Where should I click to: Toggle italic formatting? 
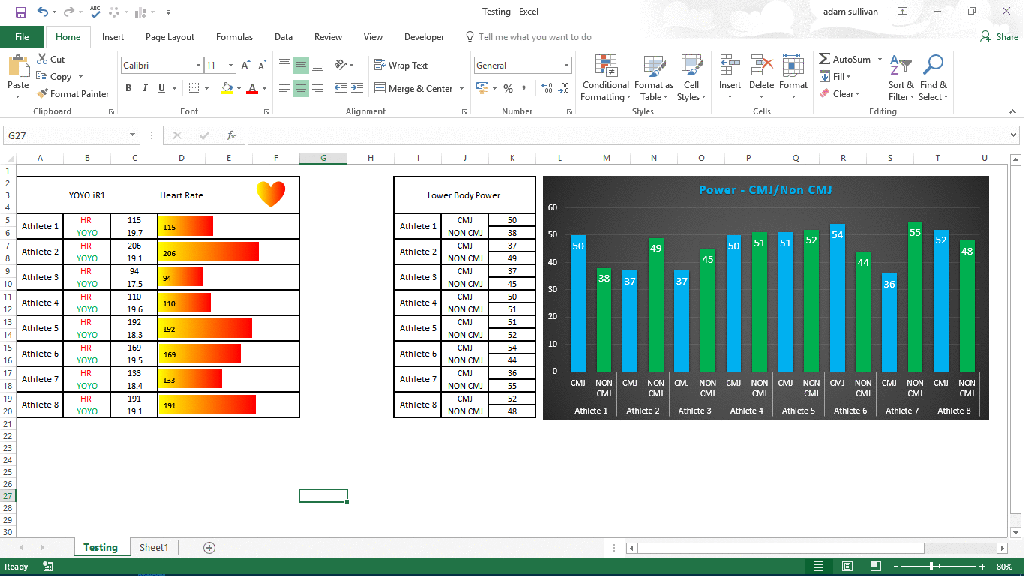tap(145, 89)
